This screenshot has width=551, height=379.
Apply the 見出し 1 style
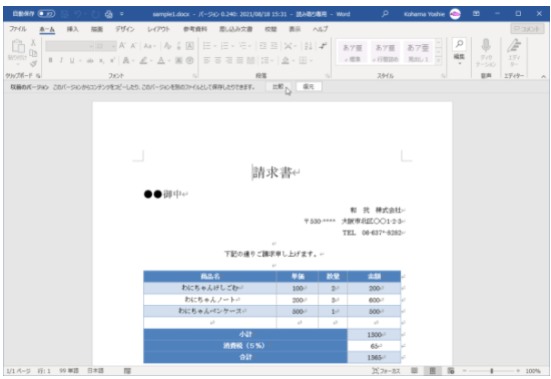pyautogui.click(x=418, y=52)
